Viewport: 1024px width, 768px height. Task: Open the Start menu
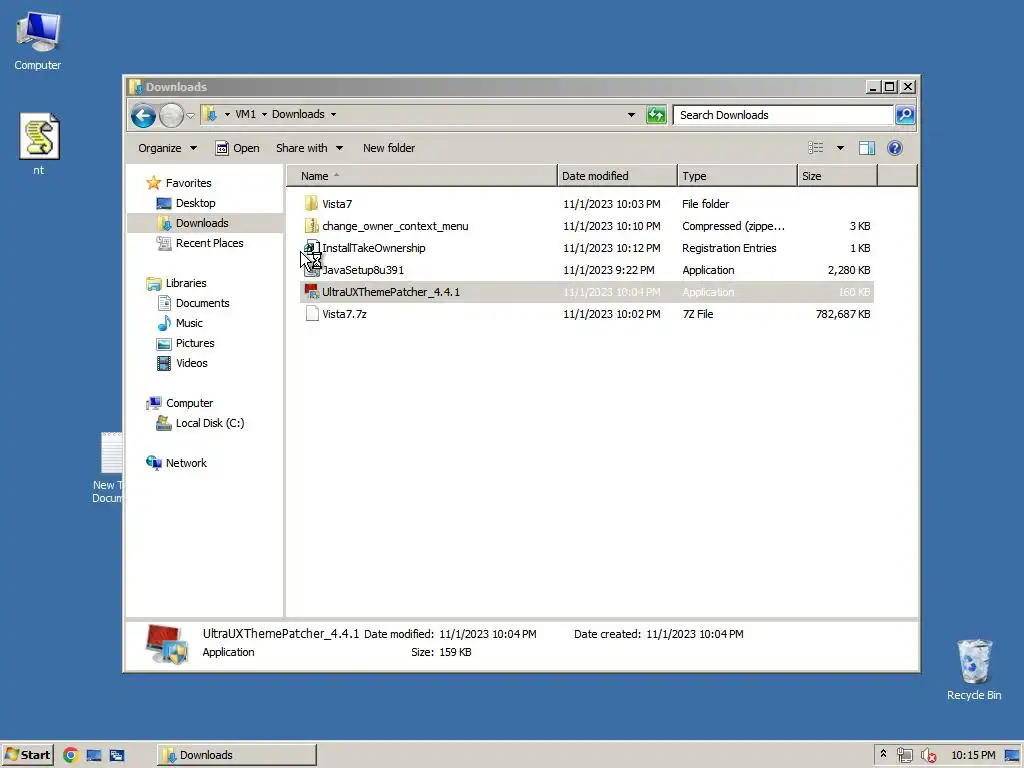27,756
